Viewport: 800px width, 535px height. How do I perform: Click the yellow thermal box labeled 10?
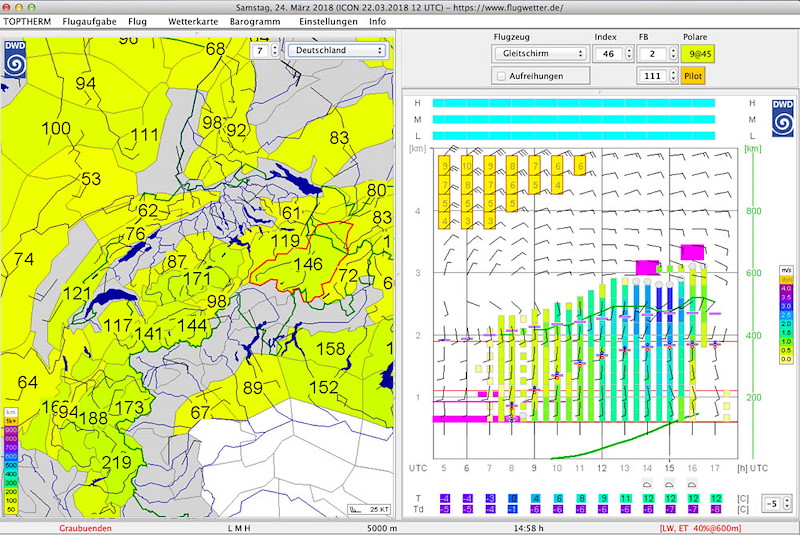click(467, 166)
